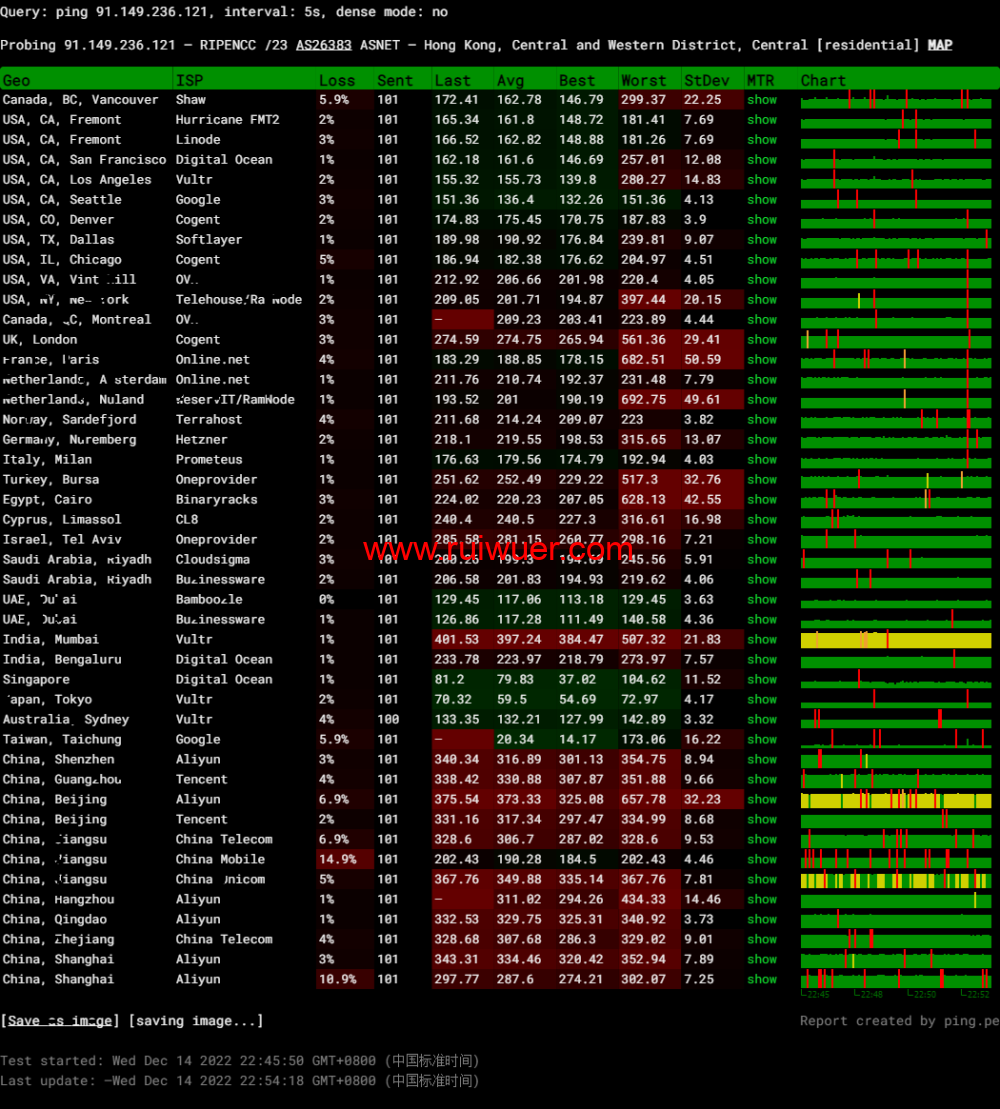Click the Avg column header
The width and height of the screenshot is (1000, 1109).
pos(510,80)
